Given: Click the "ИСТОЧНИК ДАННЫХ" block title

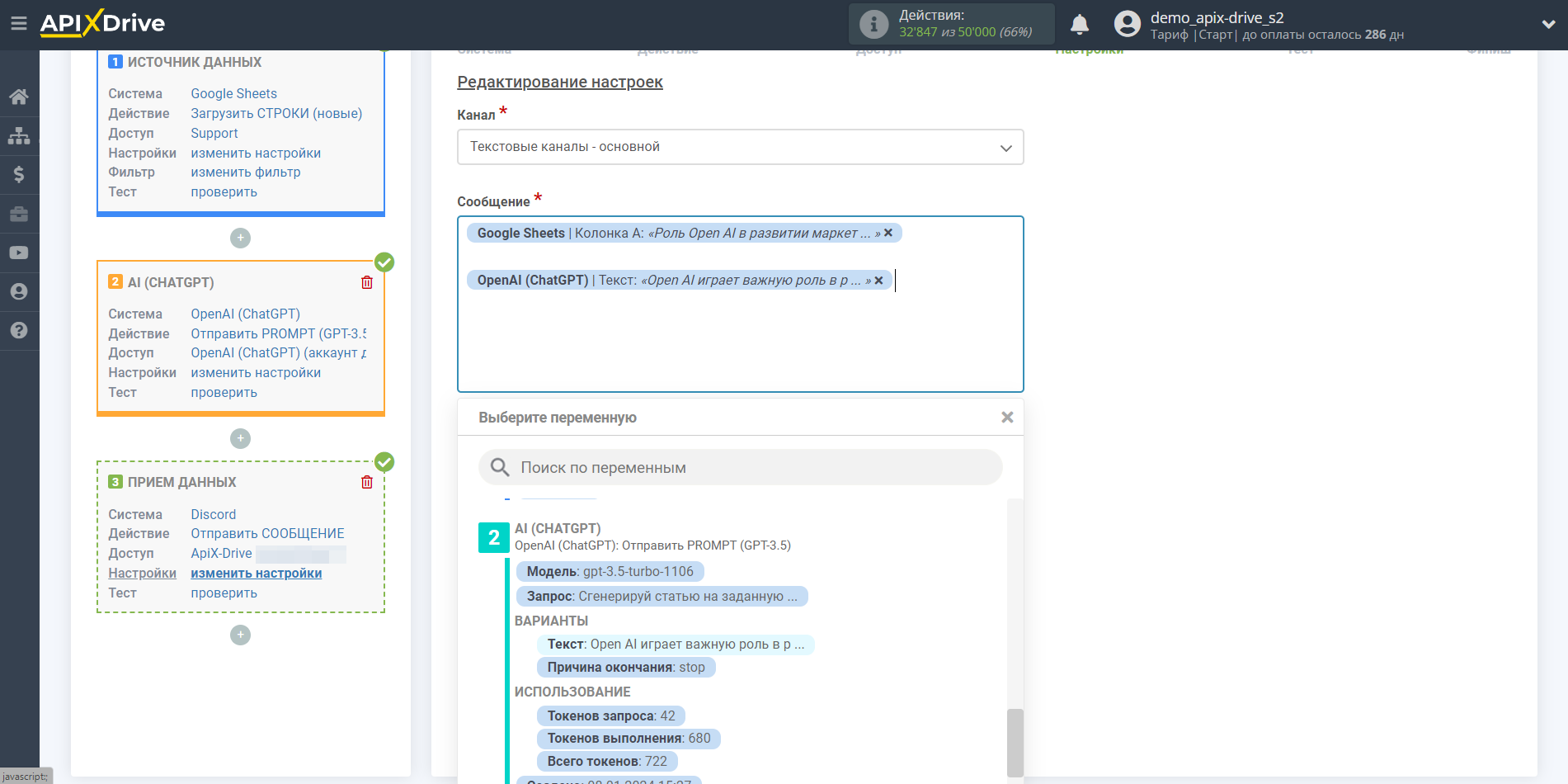Looking at the screenshot, I should [194, 62].
